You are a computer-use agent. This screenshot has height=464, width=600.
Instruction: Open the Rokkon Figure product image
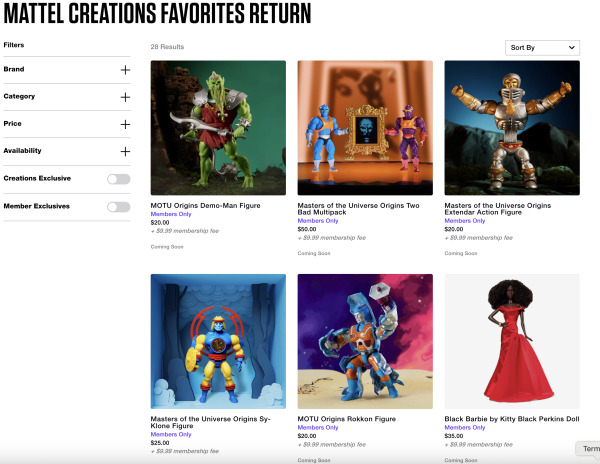pos(365,341)
